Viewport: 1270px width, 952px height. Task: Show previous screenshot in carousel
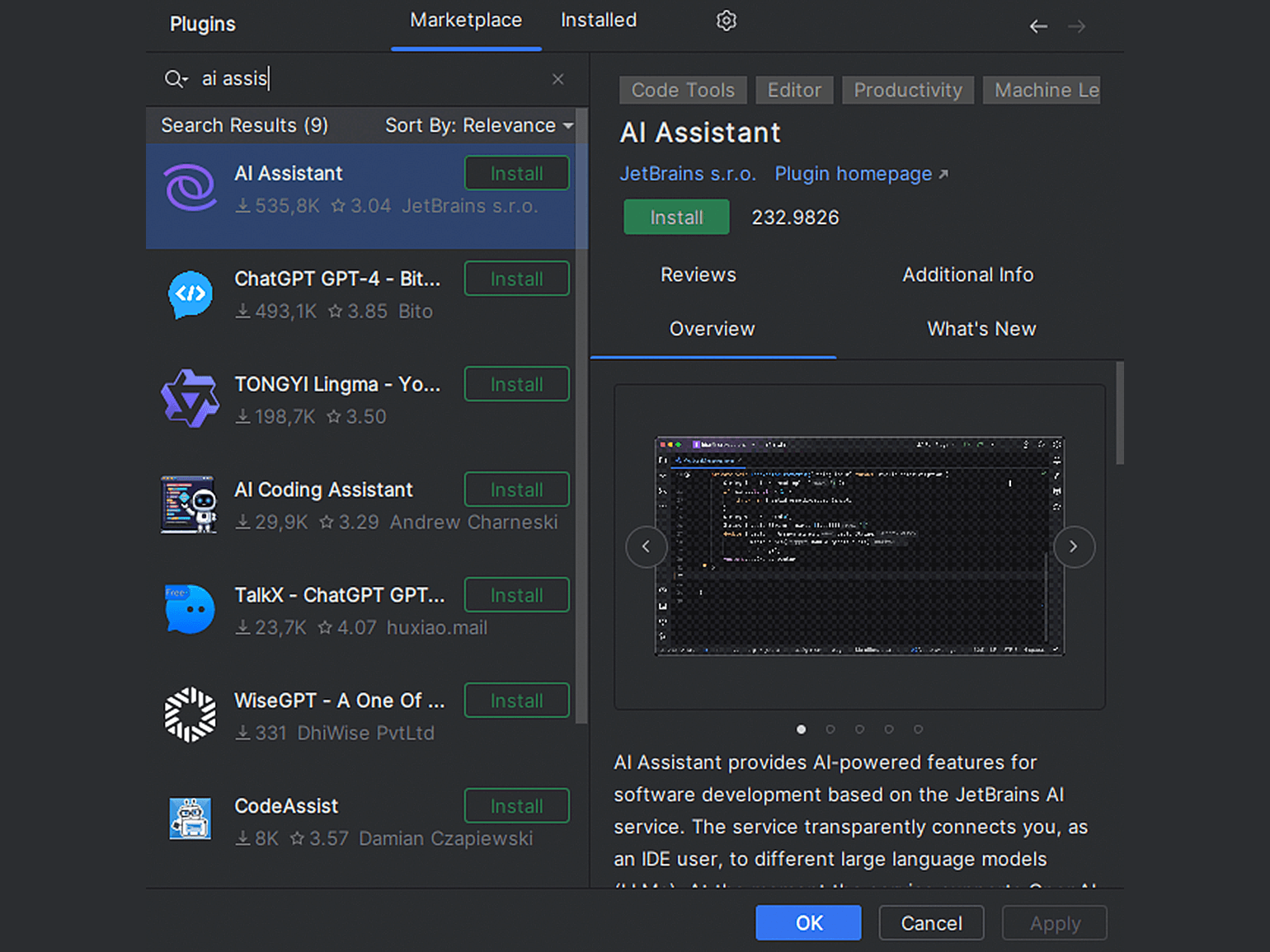(x=646, y=546)
